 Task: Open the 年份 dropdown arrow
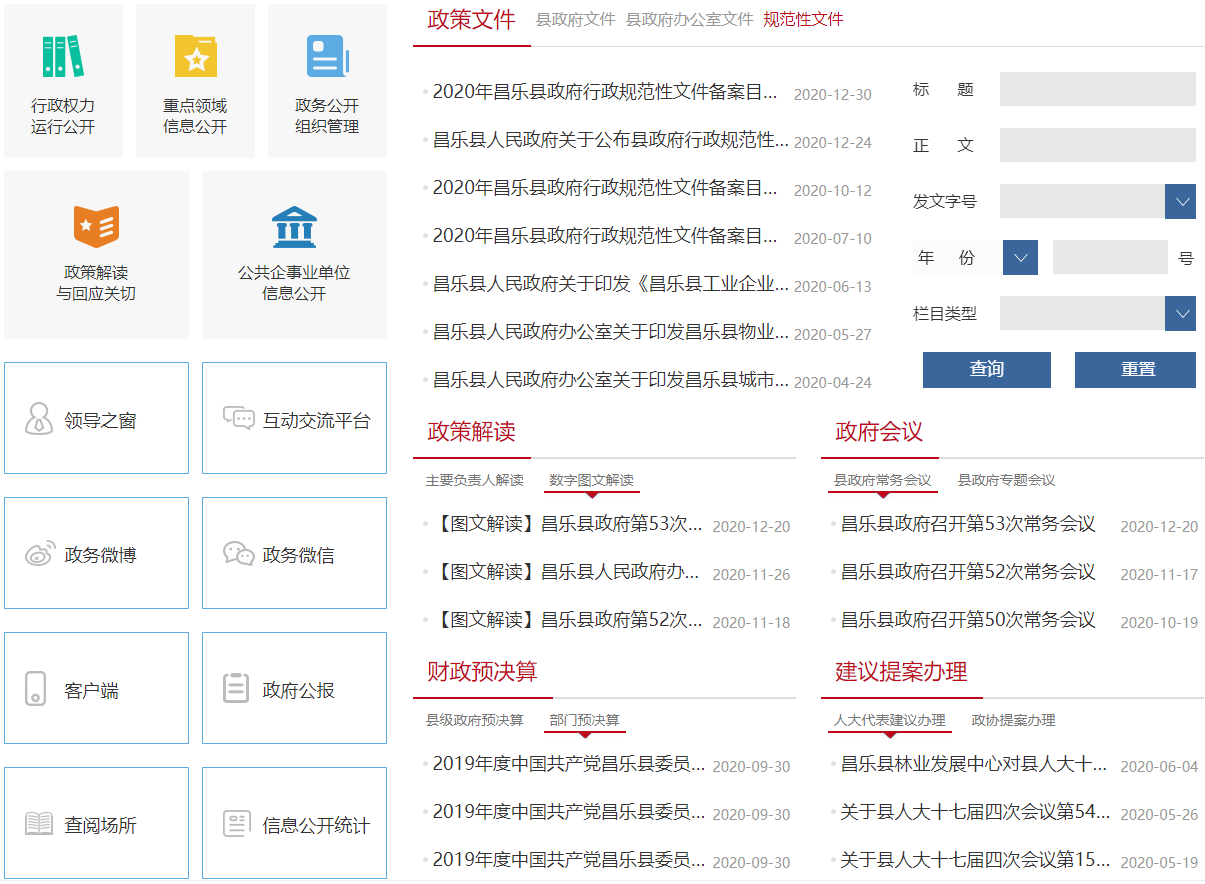pyautogui.click(x=1020, y=257)
